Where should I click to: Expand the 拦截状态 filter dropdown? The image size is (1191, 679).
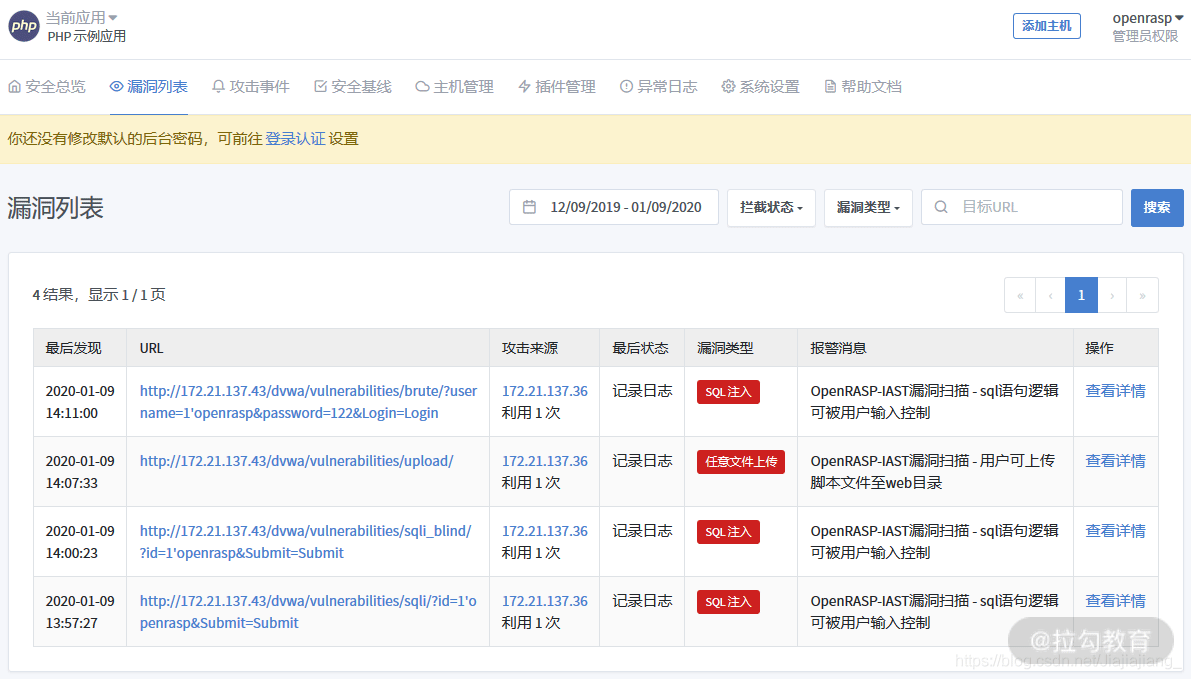click(771, 207)
